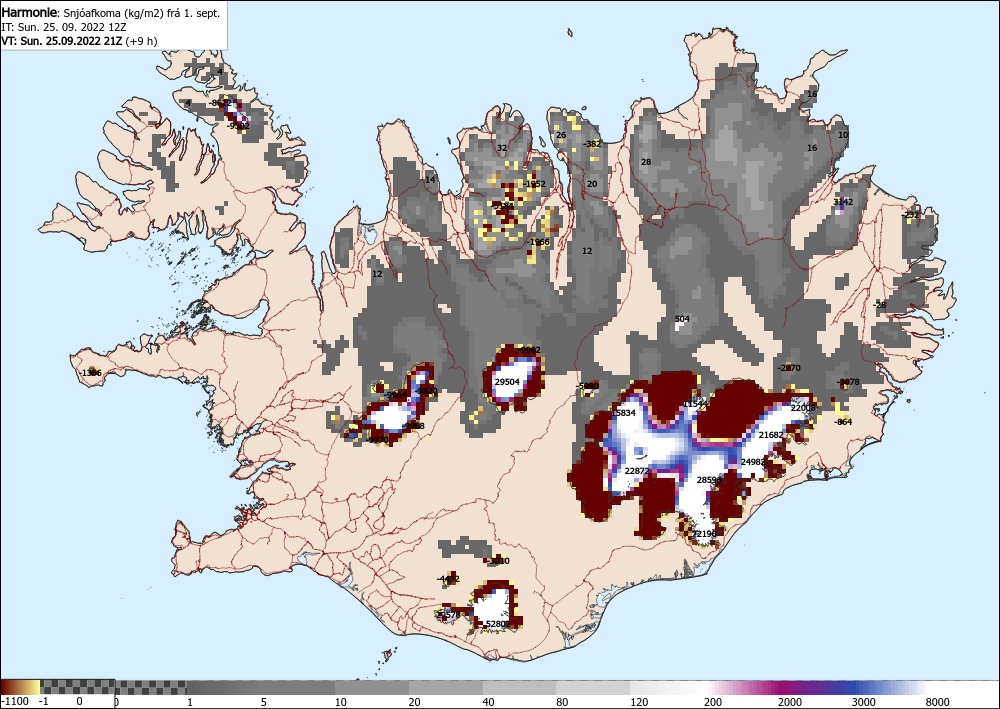Select the -9302 label in the Westfjords
This screenshot has height=709, width=1000.
(x=238, y=126)
